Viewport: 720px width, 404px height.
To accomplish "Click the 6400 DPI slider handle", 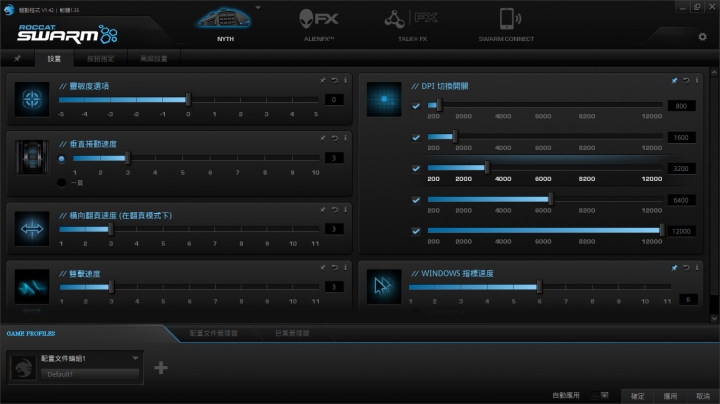I will pyautogui.click(x=551, y=199).
